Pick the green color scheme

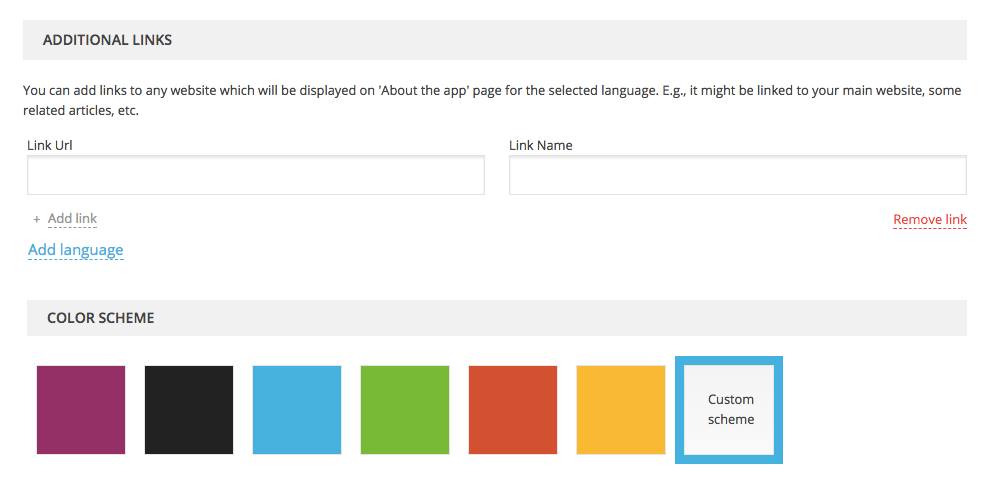pyautogui.click(x=405, y=410)
